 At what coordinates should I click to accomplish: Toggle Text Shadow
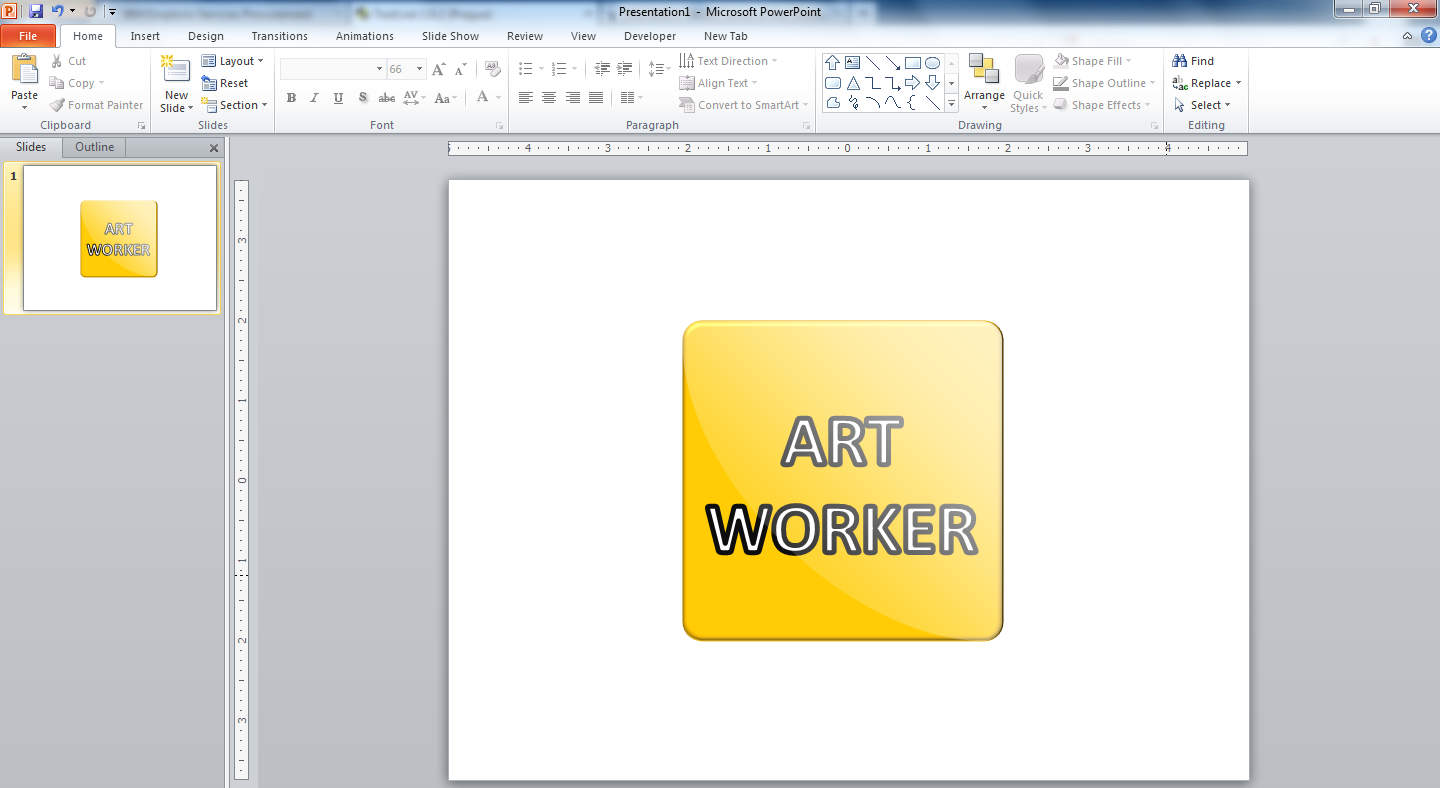[362, 97]
